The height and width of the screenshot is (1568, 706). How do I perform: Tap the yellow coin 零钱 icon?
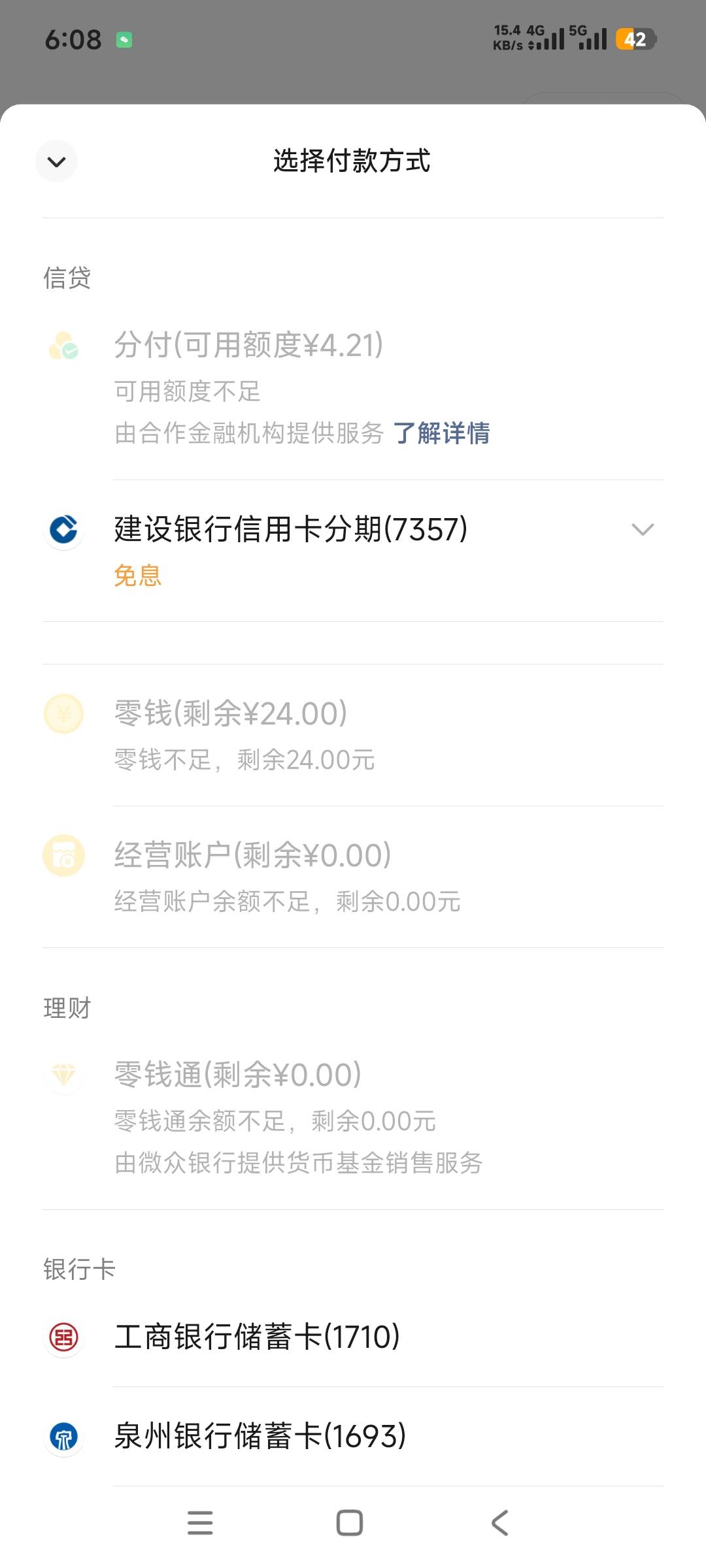coord(63,713)
